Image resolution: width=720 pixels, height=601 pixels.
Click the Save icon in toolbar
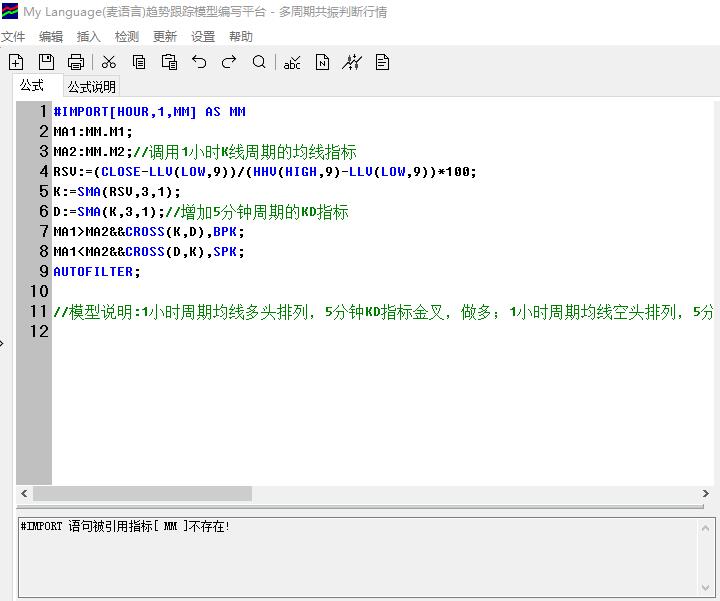click(46, 62)
